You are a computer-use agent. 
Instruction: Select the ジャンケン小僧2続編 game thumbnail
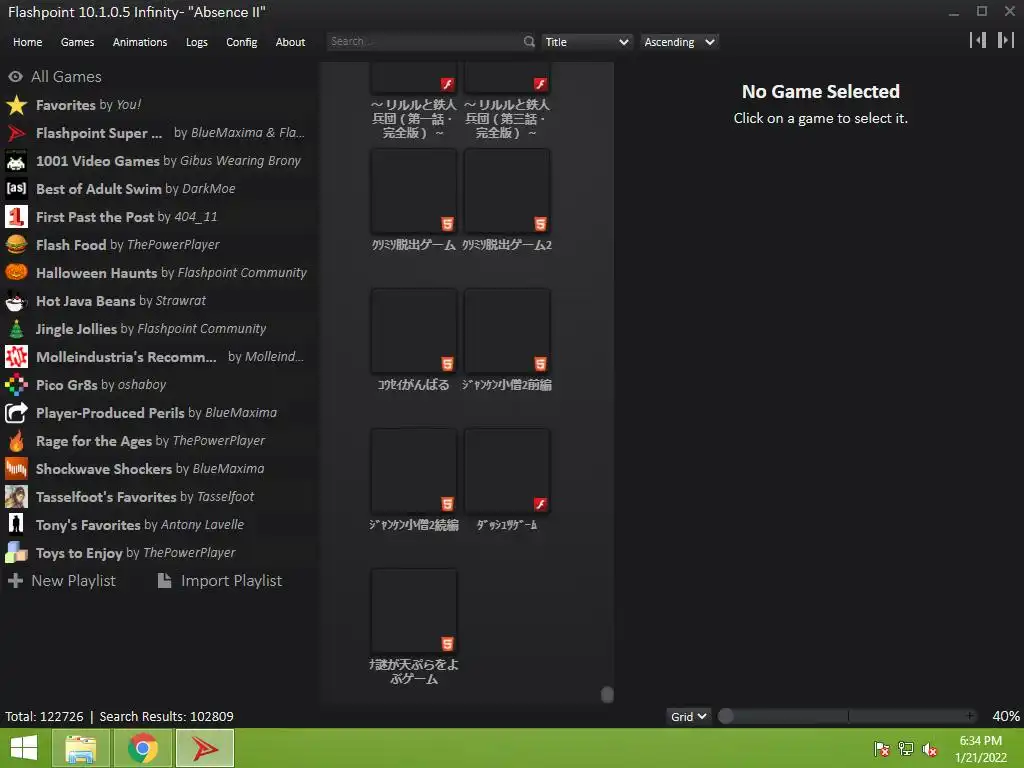(x=413, y=471)
